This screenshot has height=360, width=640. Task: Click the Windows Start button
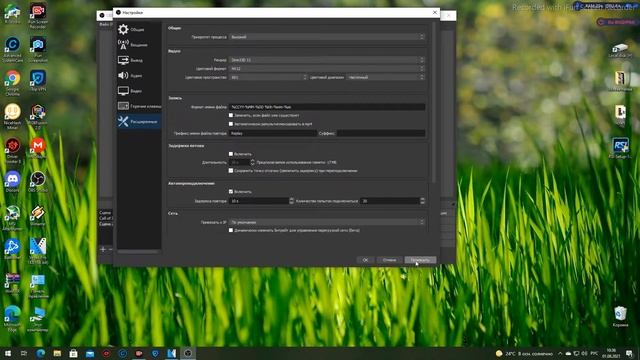tap(8, 353)
